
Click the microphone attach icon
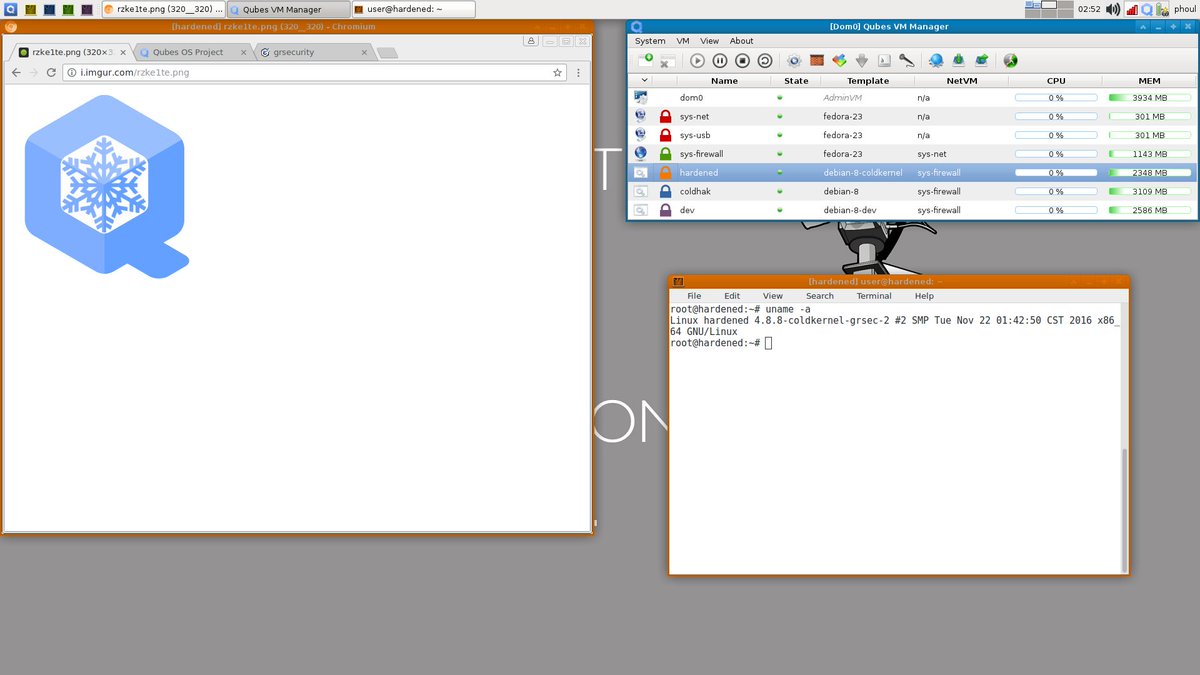[906, 61]
